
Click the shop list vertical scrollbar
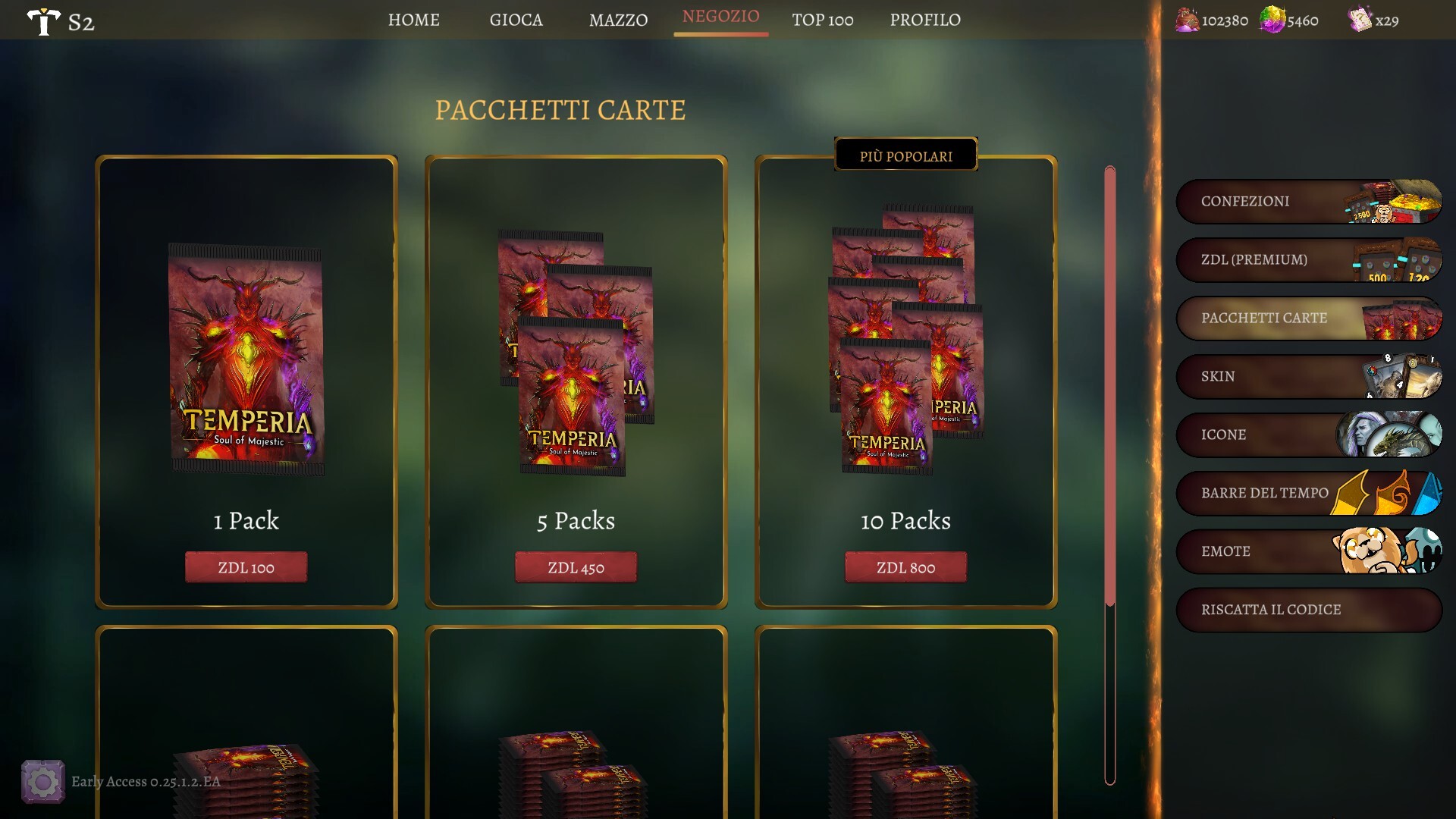point(1110,475)
